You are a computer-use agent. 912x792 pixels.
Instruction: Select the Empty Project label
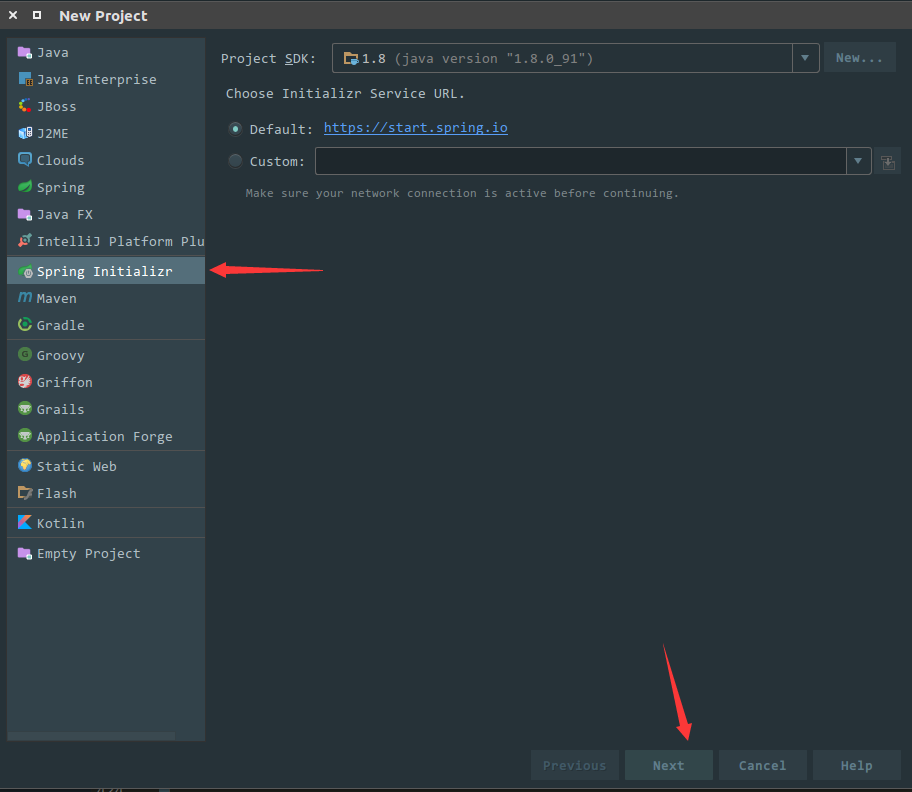coord(88,554)
